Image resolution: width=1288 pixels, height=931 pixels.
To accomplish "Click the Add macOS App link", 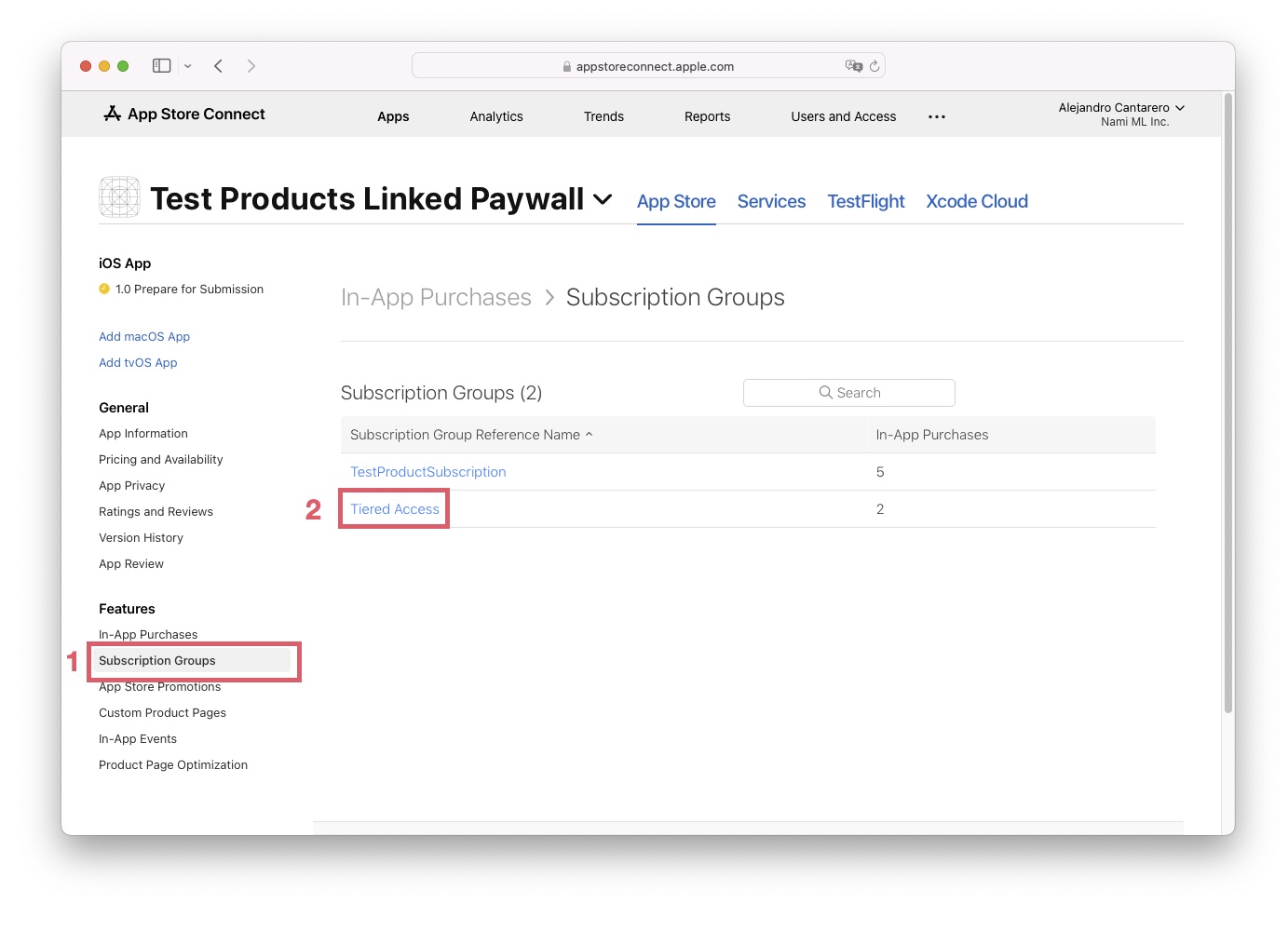I will [x=144, y=337].
